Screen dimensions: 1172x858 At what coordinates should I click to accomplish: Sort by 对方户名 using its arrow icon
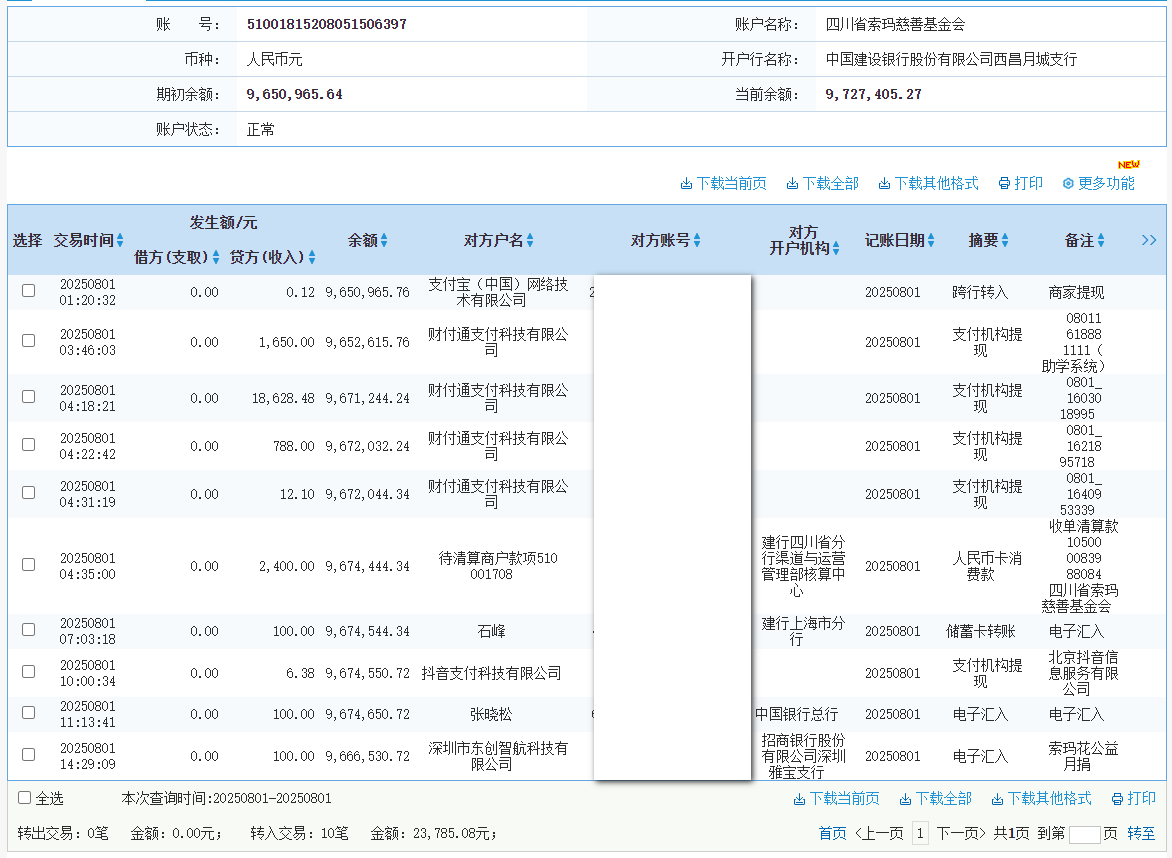click(x=530, y=241)
